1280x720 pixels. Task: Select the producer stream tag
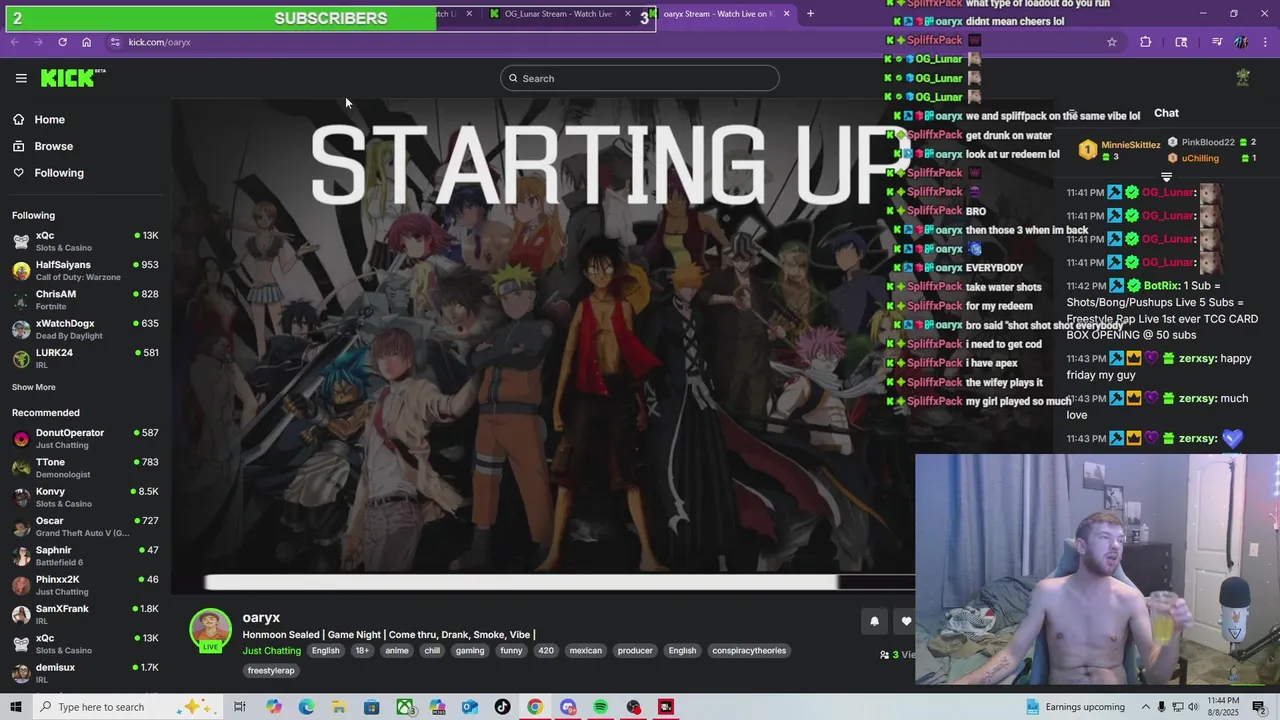[635, 651]
